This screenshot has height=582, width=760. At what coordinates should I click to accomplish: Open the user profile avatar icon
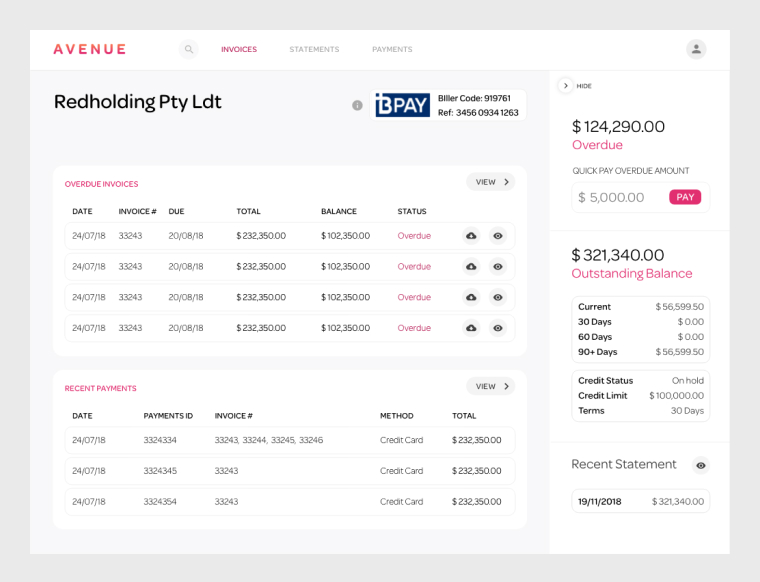tap(696, 49)
